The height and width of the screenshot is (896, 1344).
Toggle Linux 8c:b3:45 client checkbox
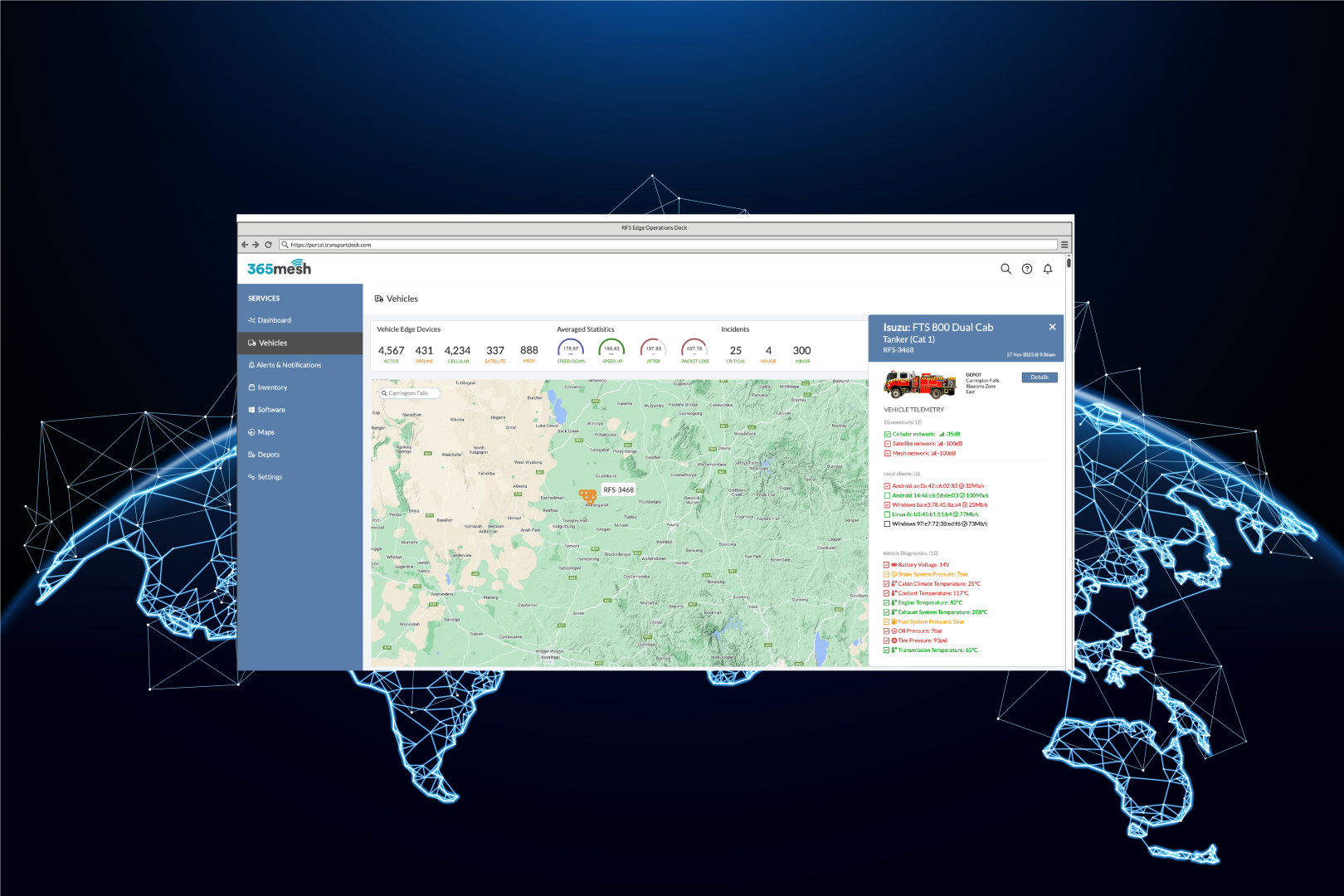point(887,514)
